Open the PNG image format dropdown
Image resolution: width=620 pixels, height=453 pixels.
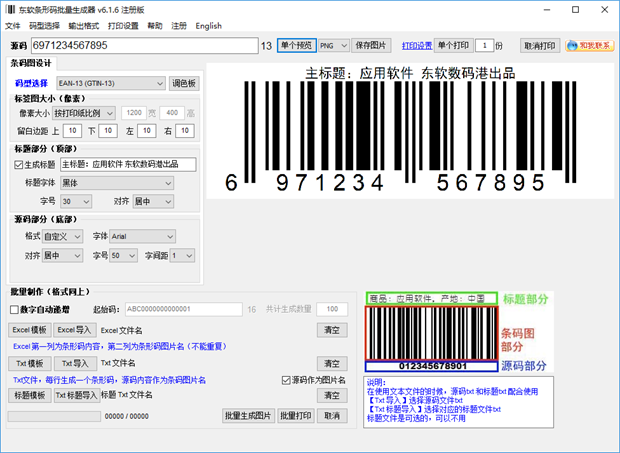coord(334,46)
